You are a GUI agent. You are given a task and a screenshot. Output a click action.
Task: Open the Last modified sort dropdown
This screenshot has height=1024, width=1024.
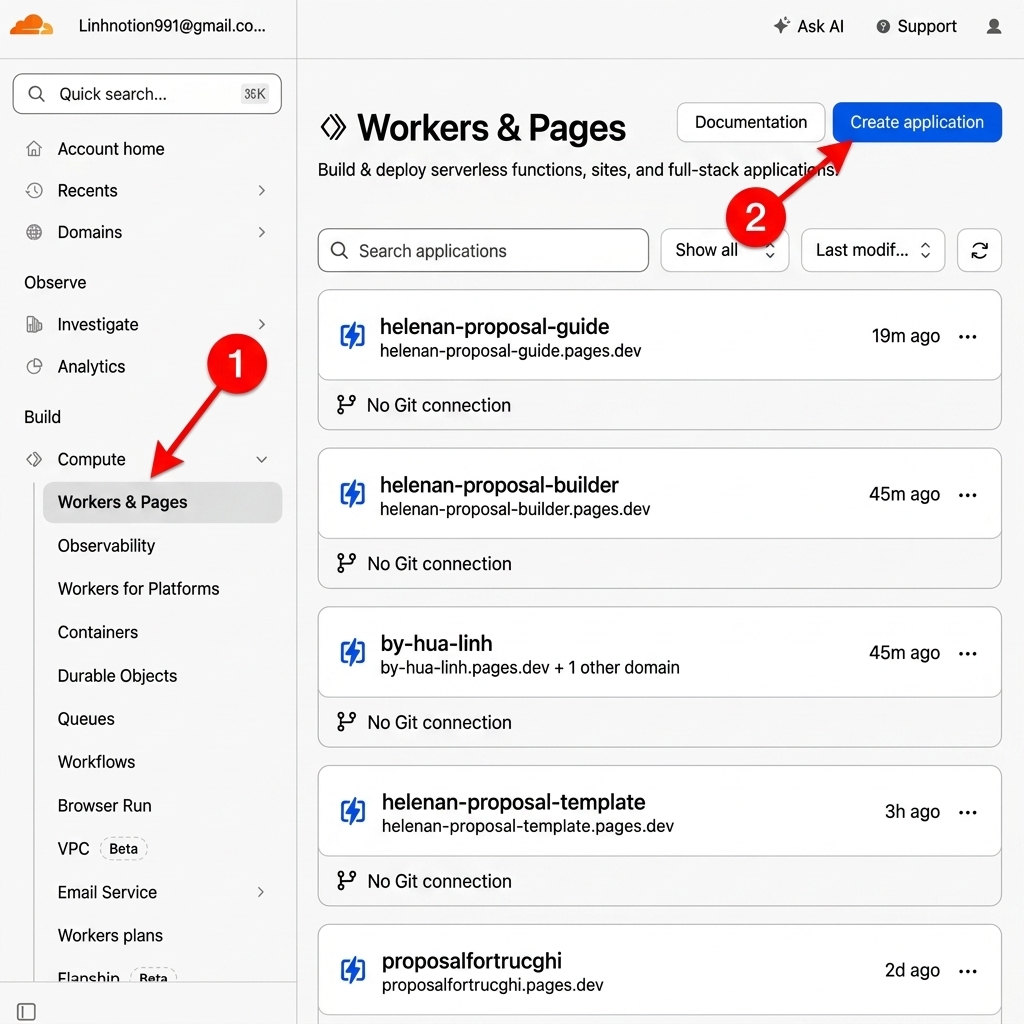tap(872, 250)
